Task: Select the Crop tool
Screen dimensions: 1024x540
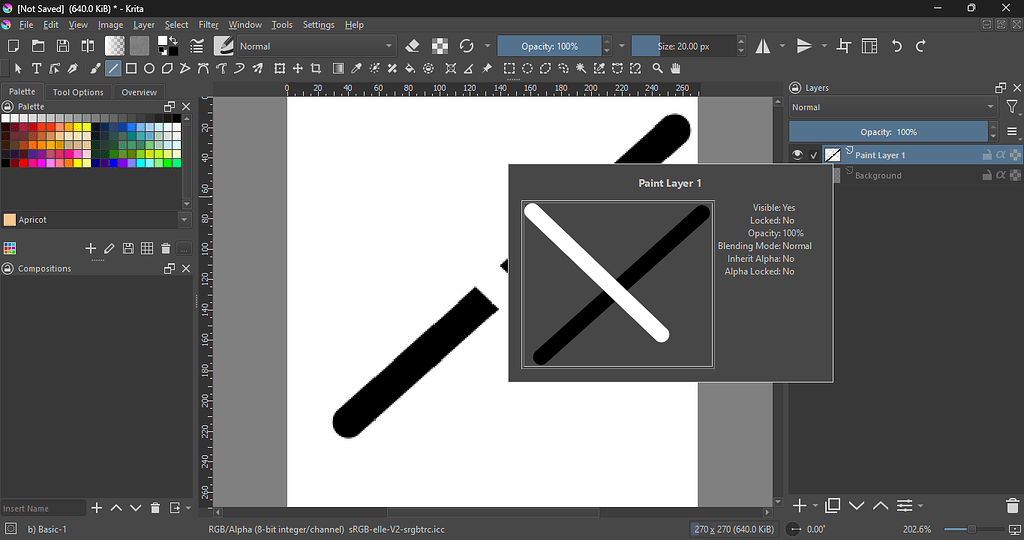Action: click(x=316, y=68)
